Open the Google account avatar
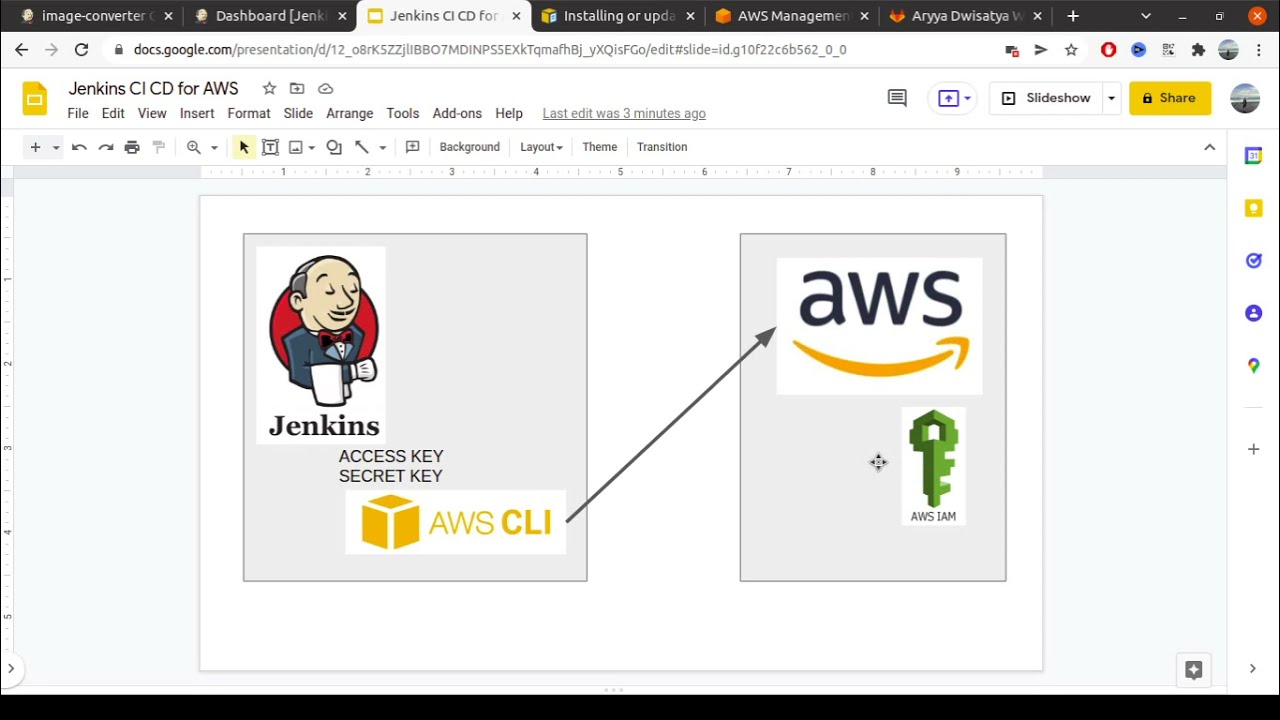 [x=1245, y=98]
